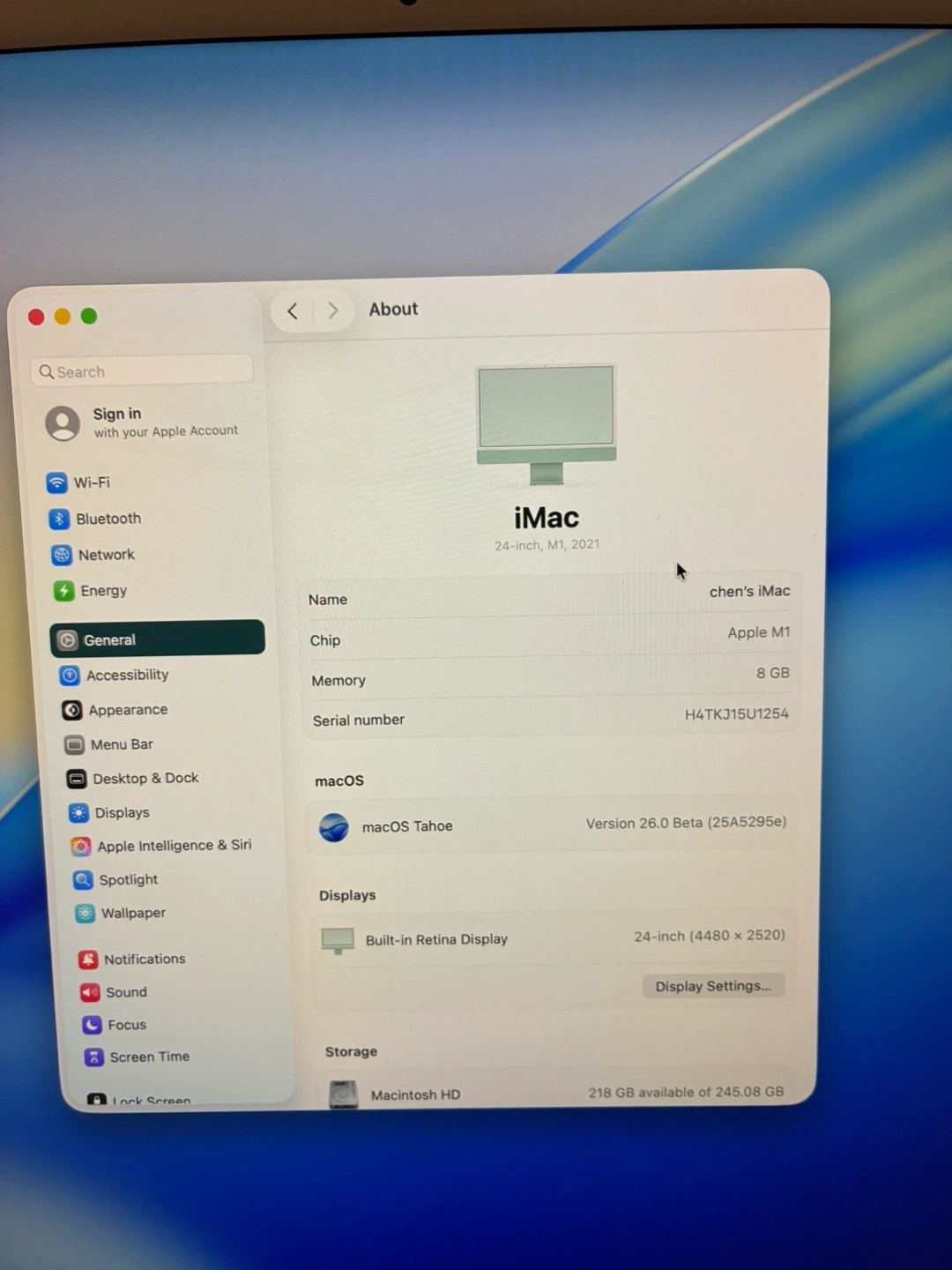Click the macOS Tahoe logo icon
The image size is (952, 1270).
coord(334,827)
